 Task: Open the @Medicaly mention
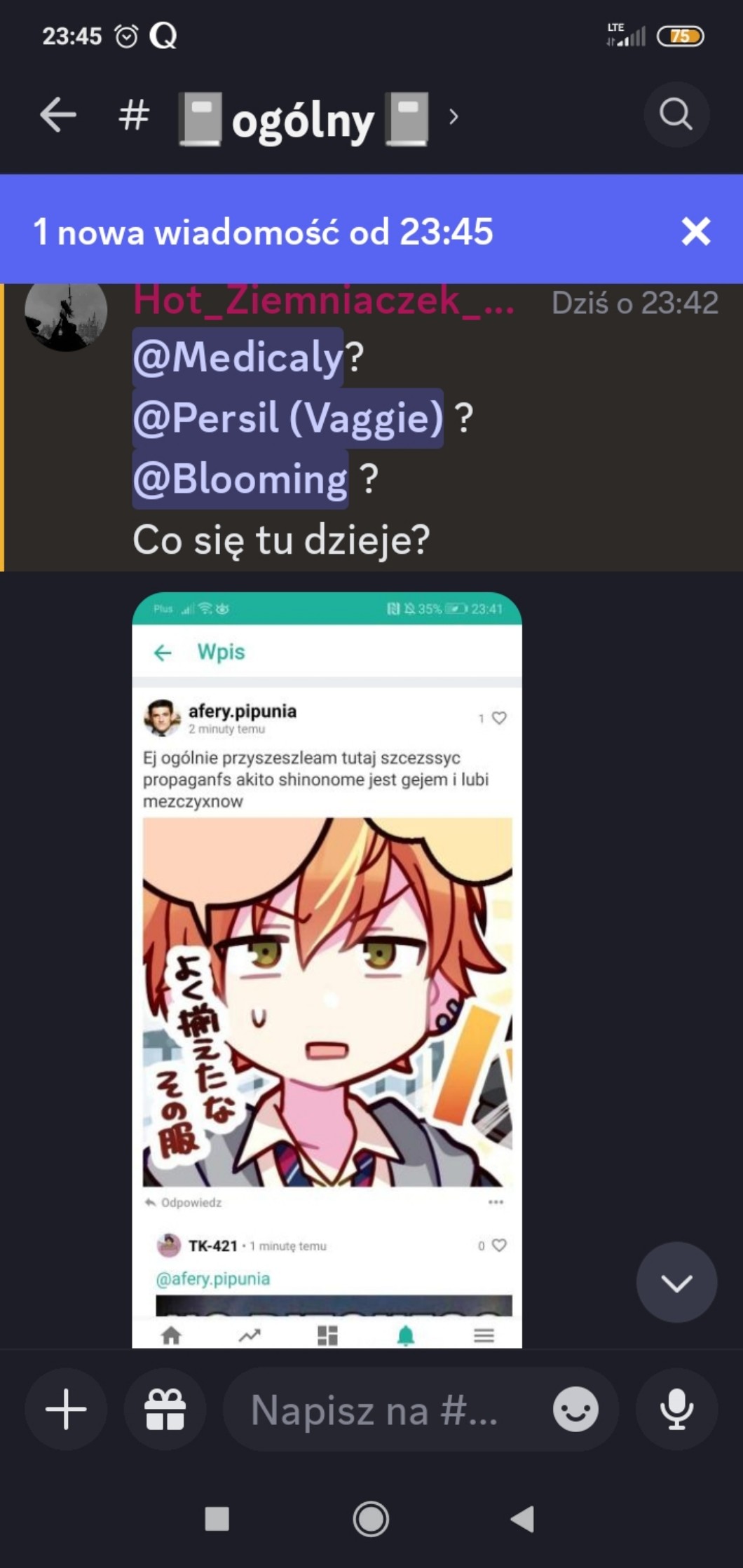pyautogui.click(x=238, y=357)
